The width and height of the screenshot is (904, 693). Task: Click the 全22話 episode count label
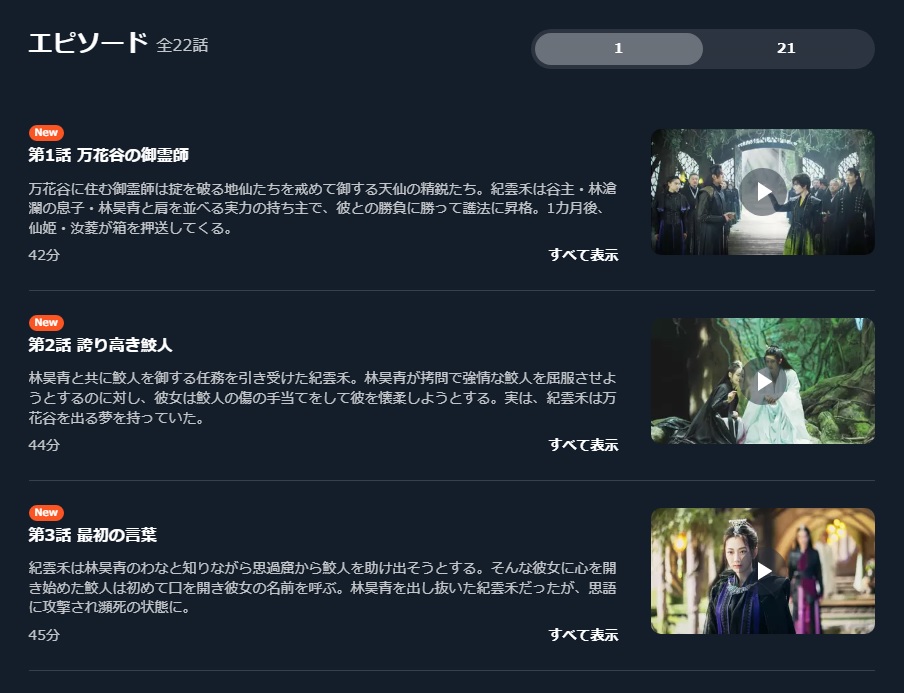[182, 45]
